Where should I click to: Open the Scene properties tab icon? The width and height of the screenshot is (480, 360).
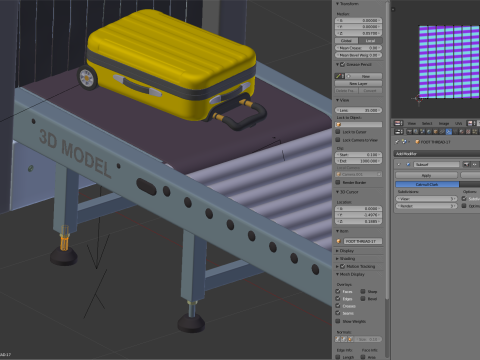pyautogui.click(x=422, y=132)
